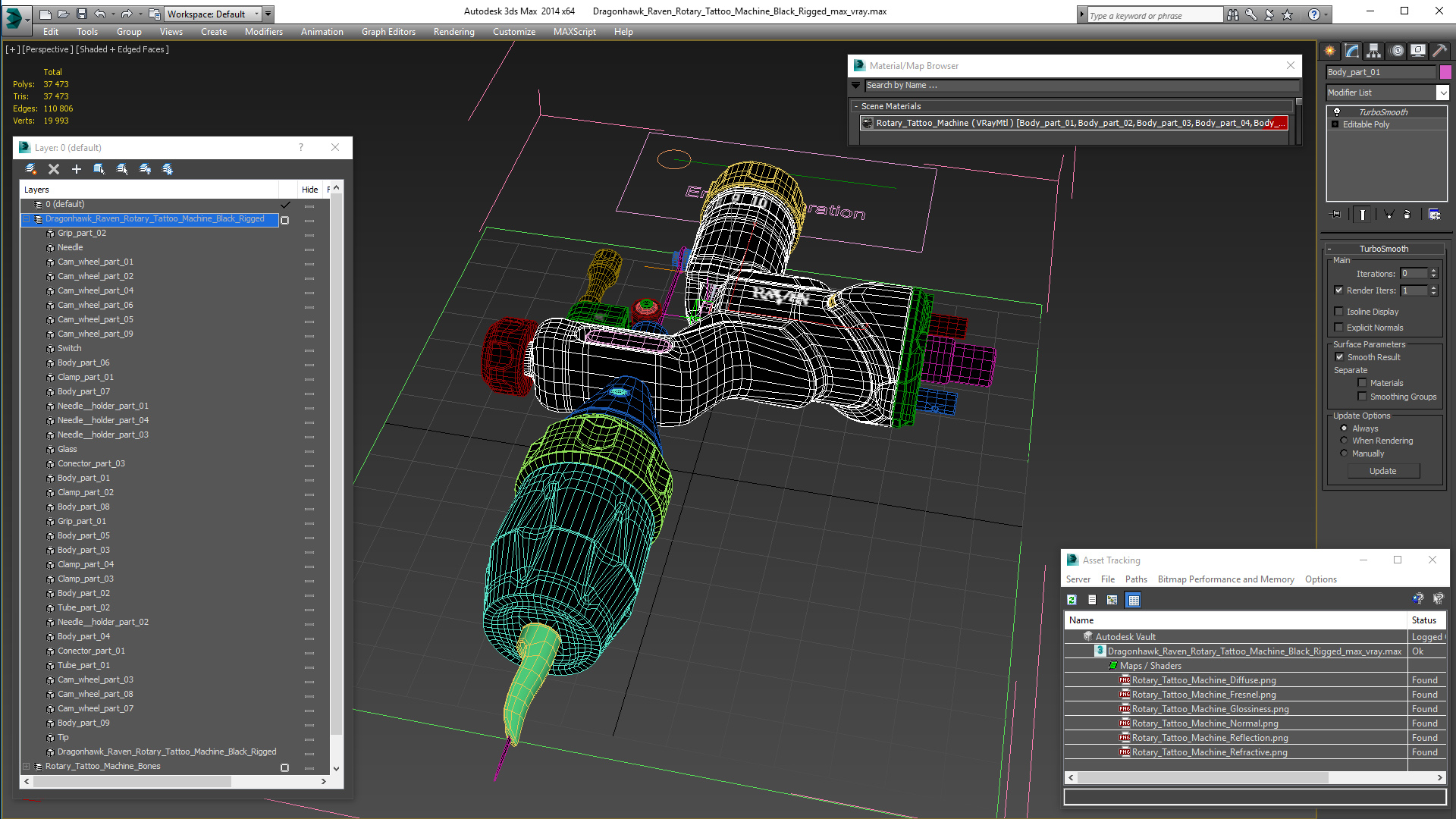Click the Pin Stack icon
The width and height of the screenshot is (1456, 819).
click(1336, 215)
